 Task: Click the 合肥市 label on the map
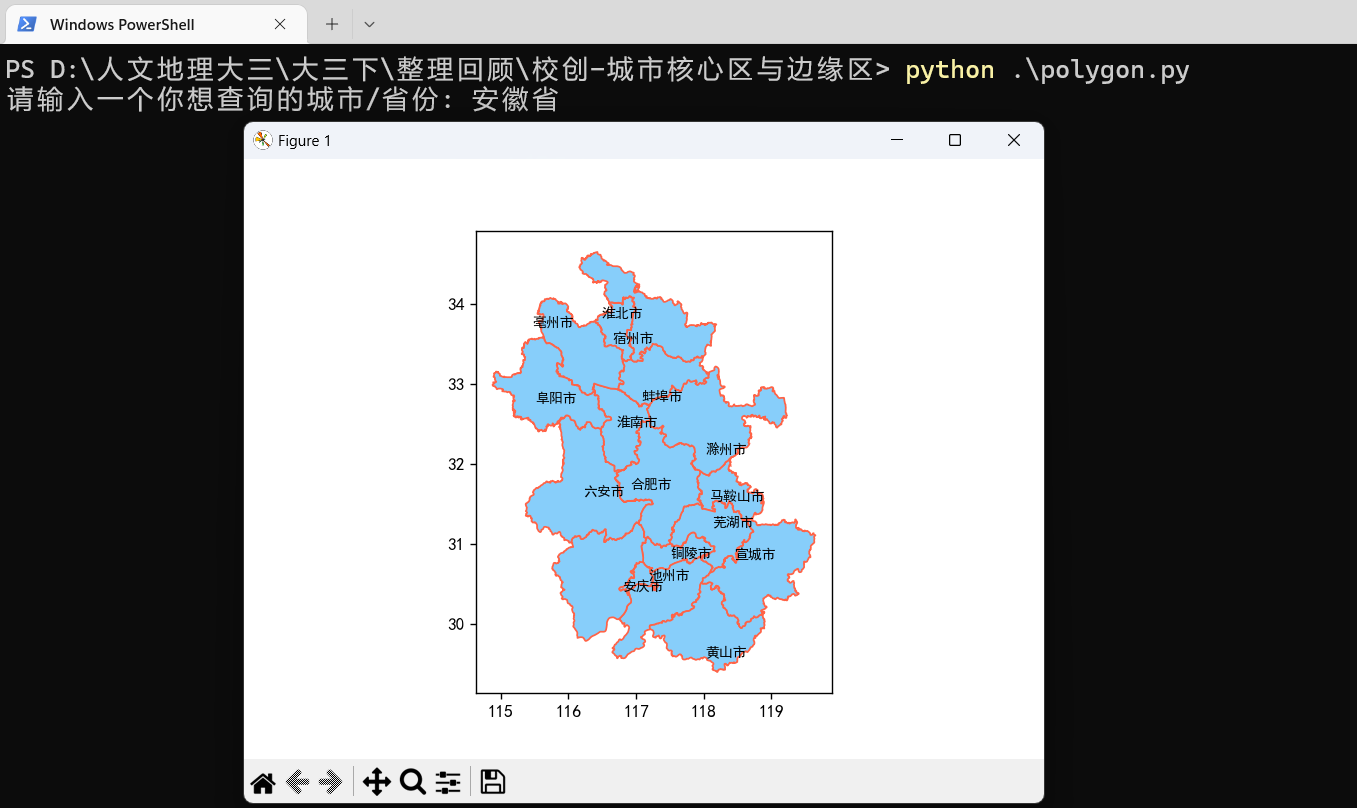tap(651, 484)
